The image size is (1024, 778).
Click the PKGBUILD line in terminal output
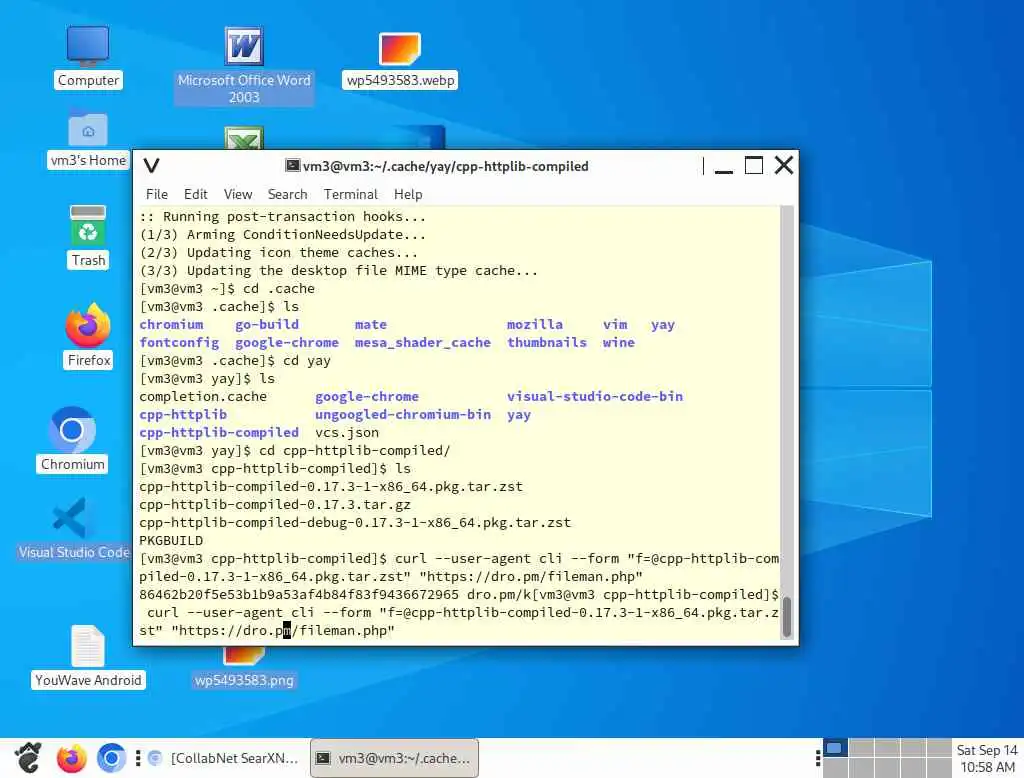(x=171, y=541)
